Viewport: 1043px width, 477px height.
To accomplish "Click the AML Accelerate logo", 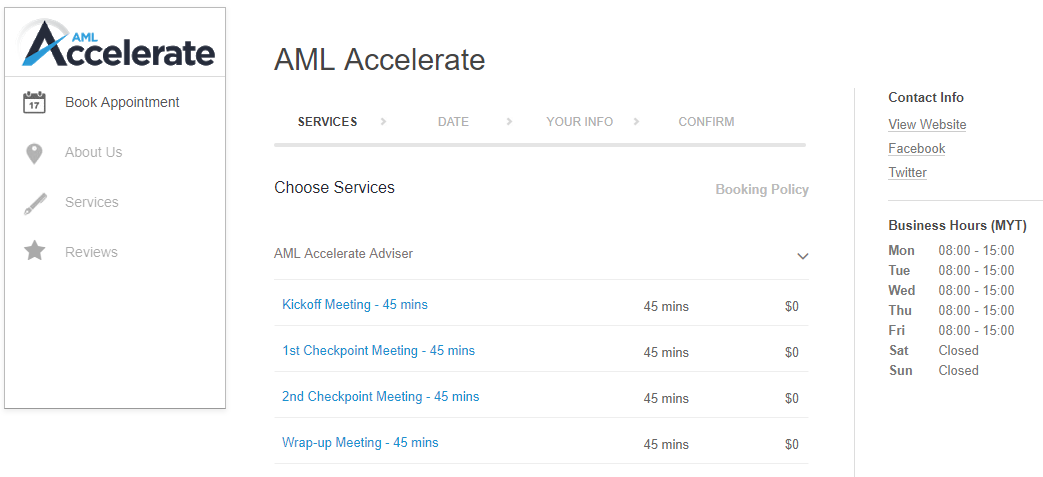I will point(116,43).
